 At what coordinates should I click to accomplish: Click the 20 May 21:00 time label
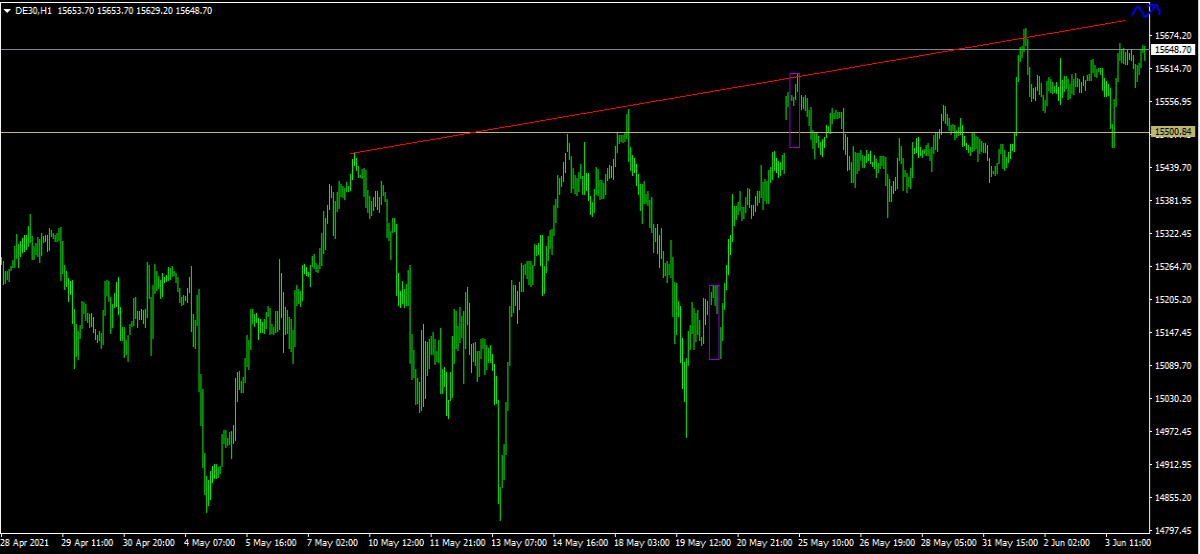click(767, 544)
